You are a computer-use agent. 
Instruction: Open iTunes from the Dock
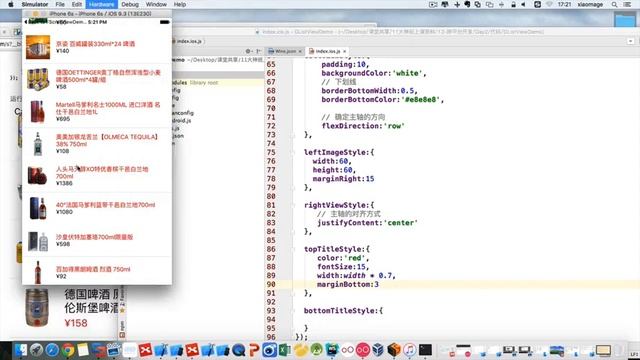(x=410, y=350)
